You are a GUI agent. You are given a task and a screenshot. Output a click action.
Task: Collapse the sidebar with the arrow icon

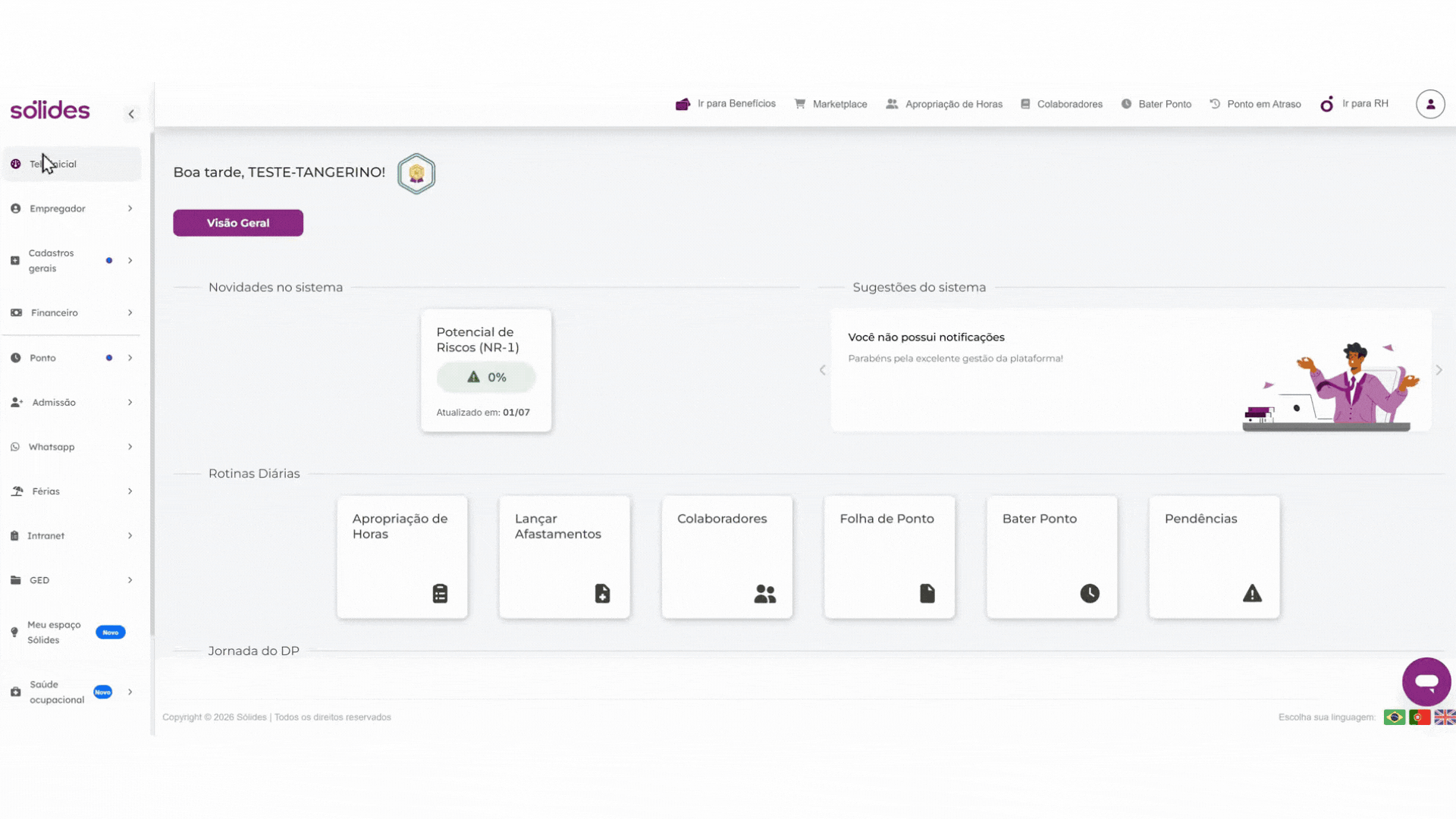131,114
